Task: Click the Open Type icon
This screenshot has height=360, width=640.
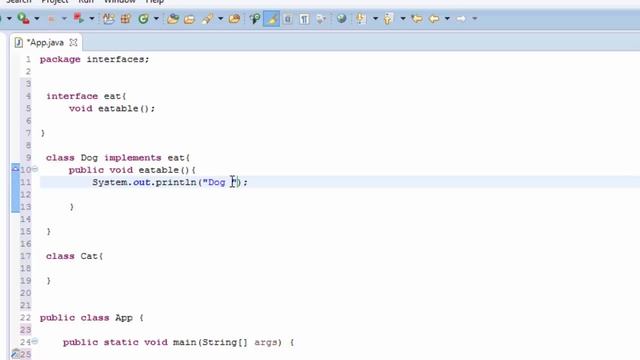Action: tap(173, 18)
